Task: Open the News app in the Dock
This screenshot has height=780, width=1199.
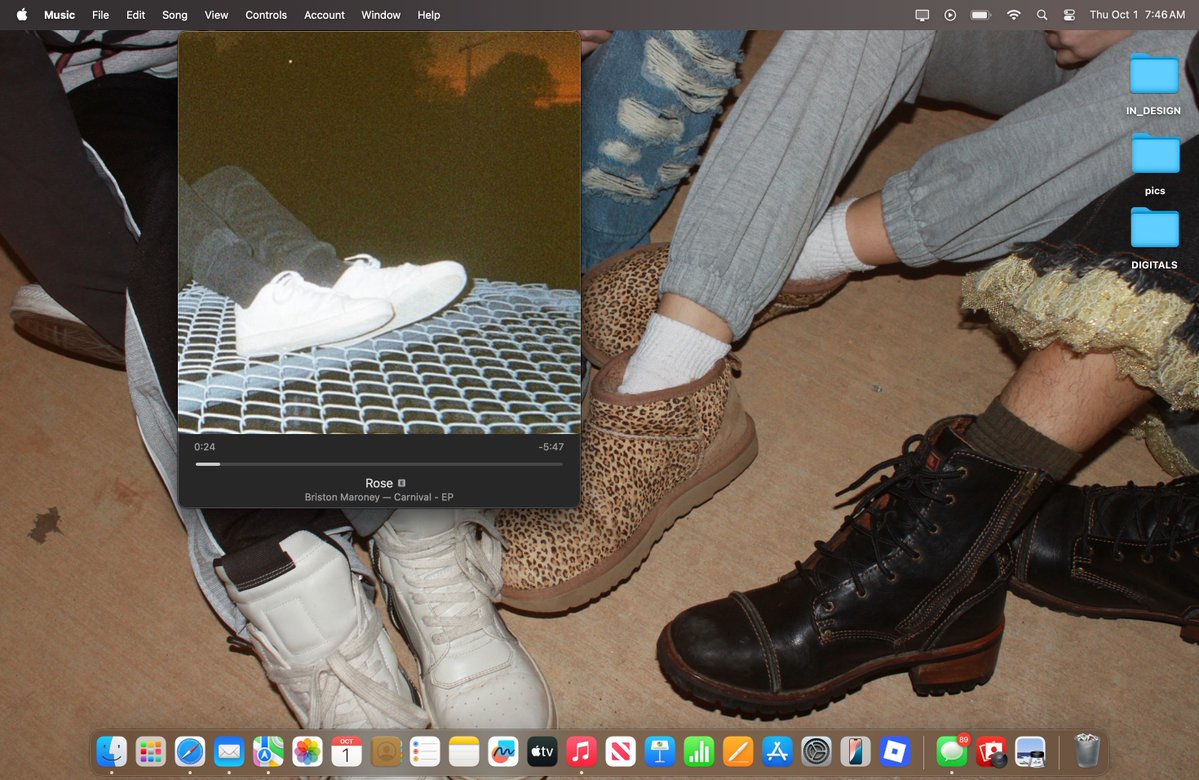Action: point(620,752)
